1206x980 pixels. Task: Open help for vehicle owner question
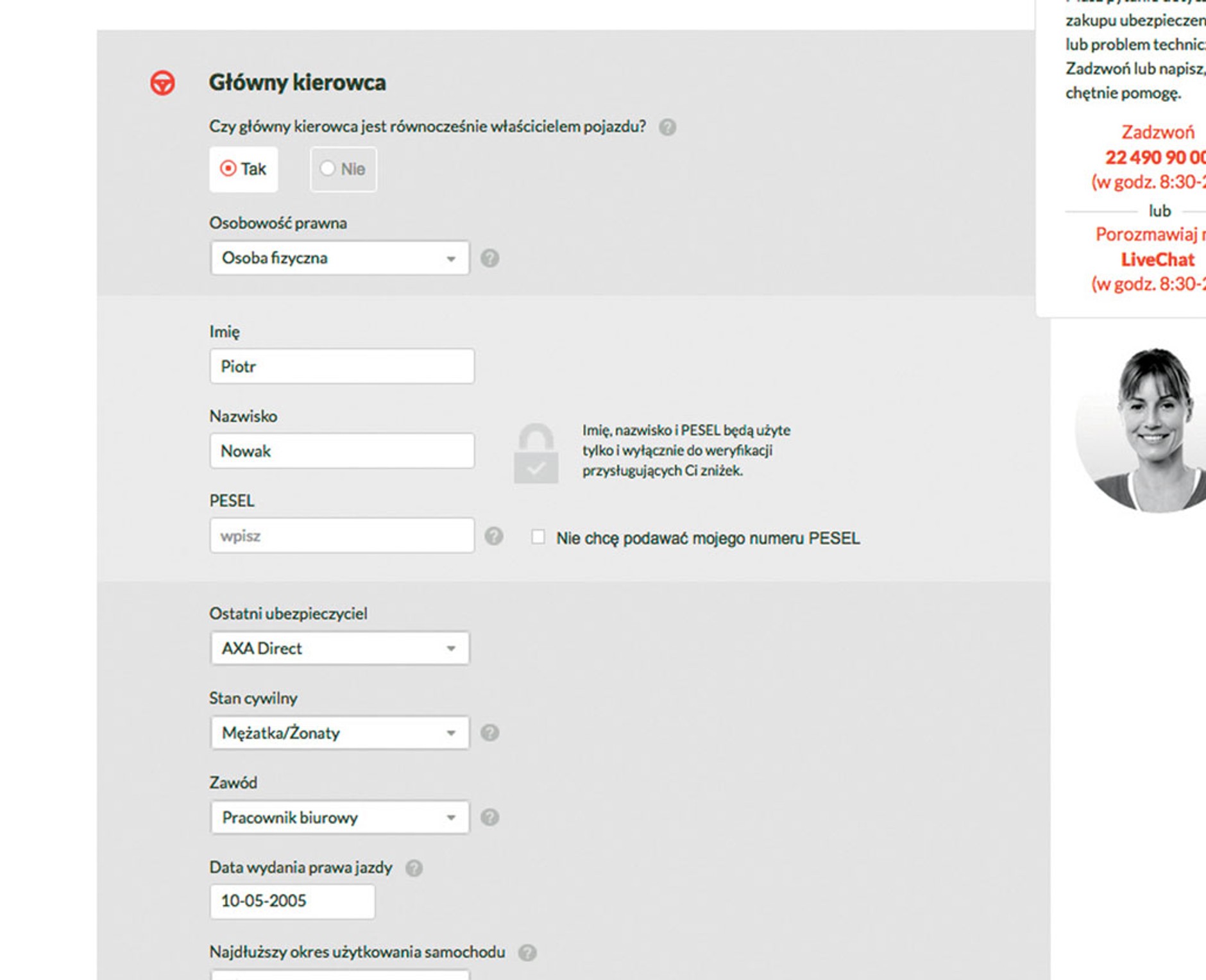[667, 127]
